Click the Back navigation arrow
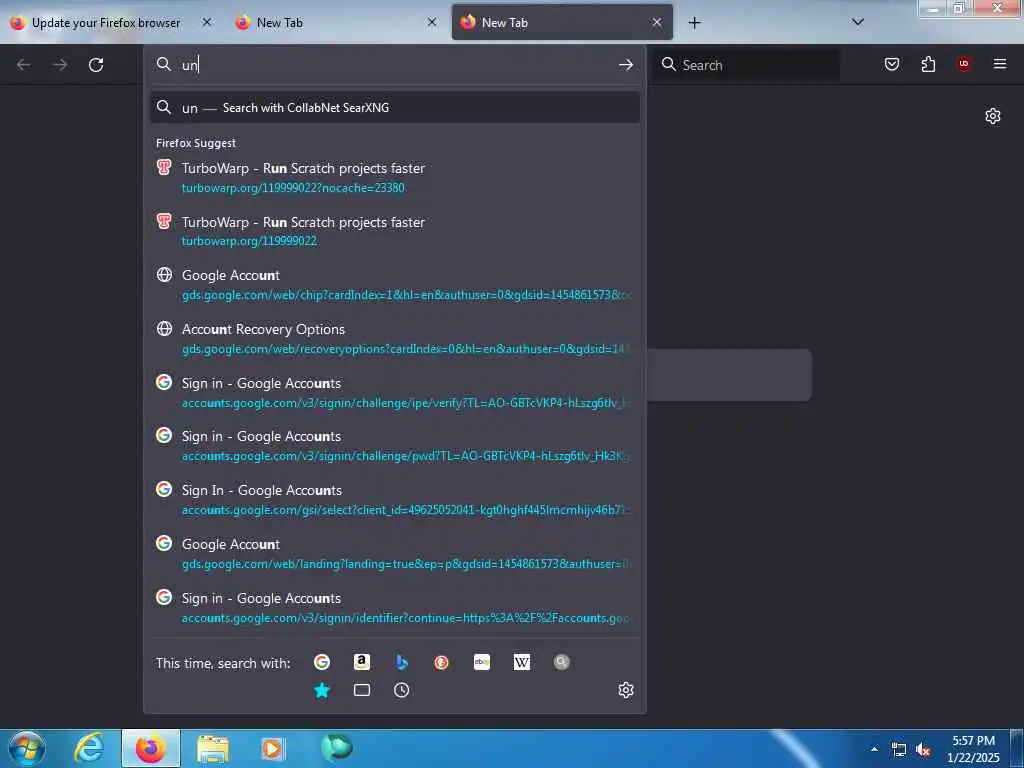Image resolution: width=1024 pixels, height=768 pixels. 24,65
